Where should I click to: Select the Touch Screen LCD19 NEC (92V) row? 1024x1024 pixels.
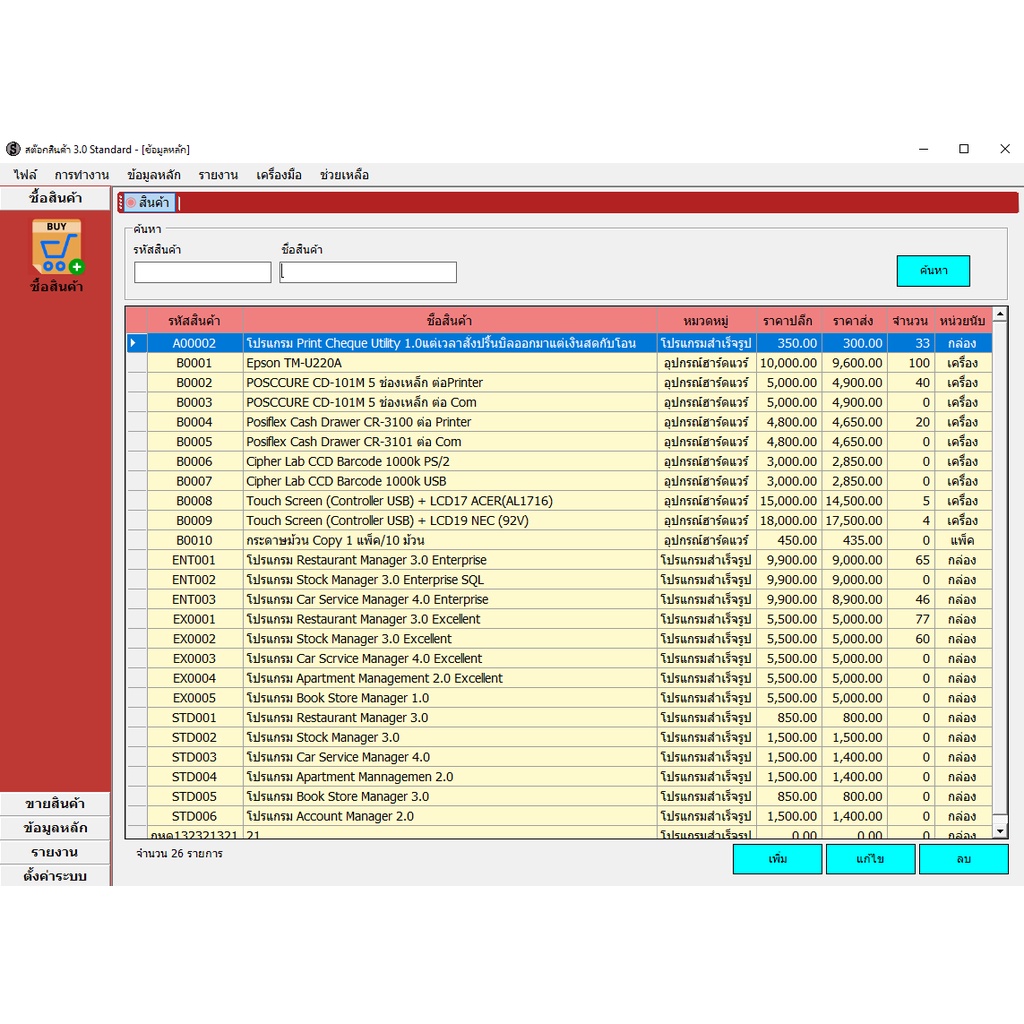(560, 520)
